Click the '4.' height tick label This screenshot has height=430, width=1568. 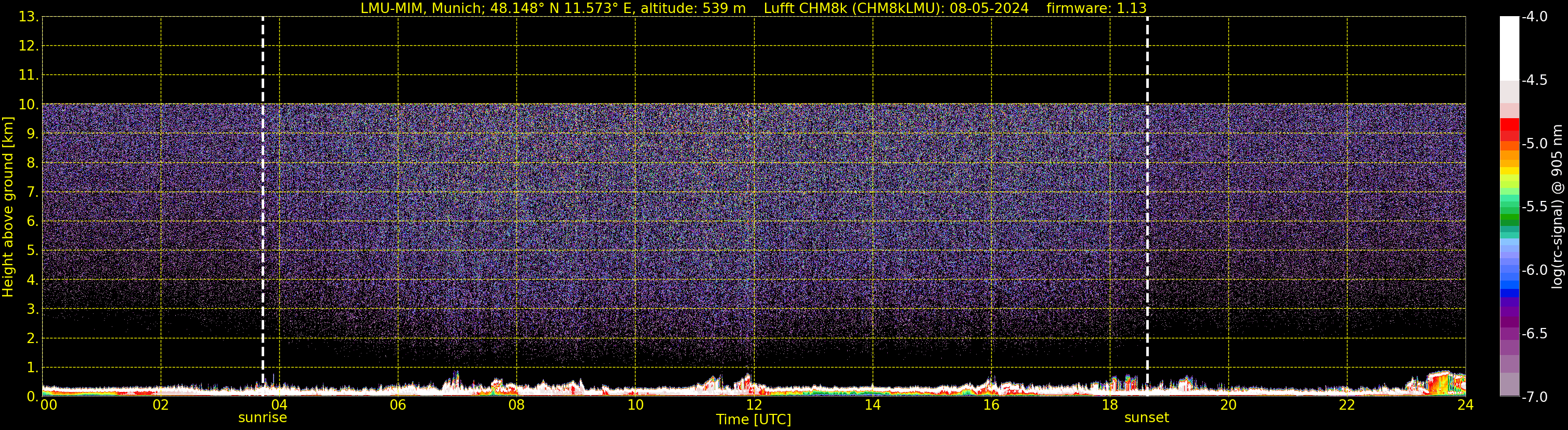point(32,280)
